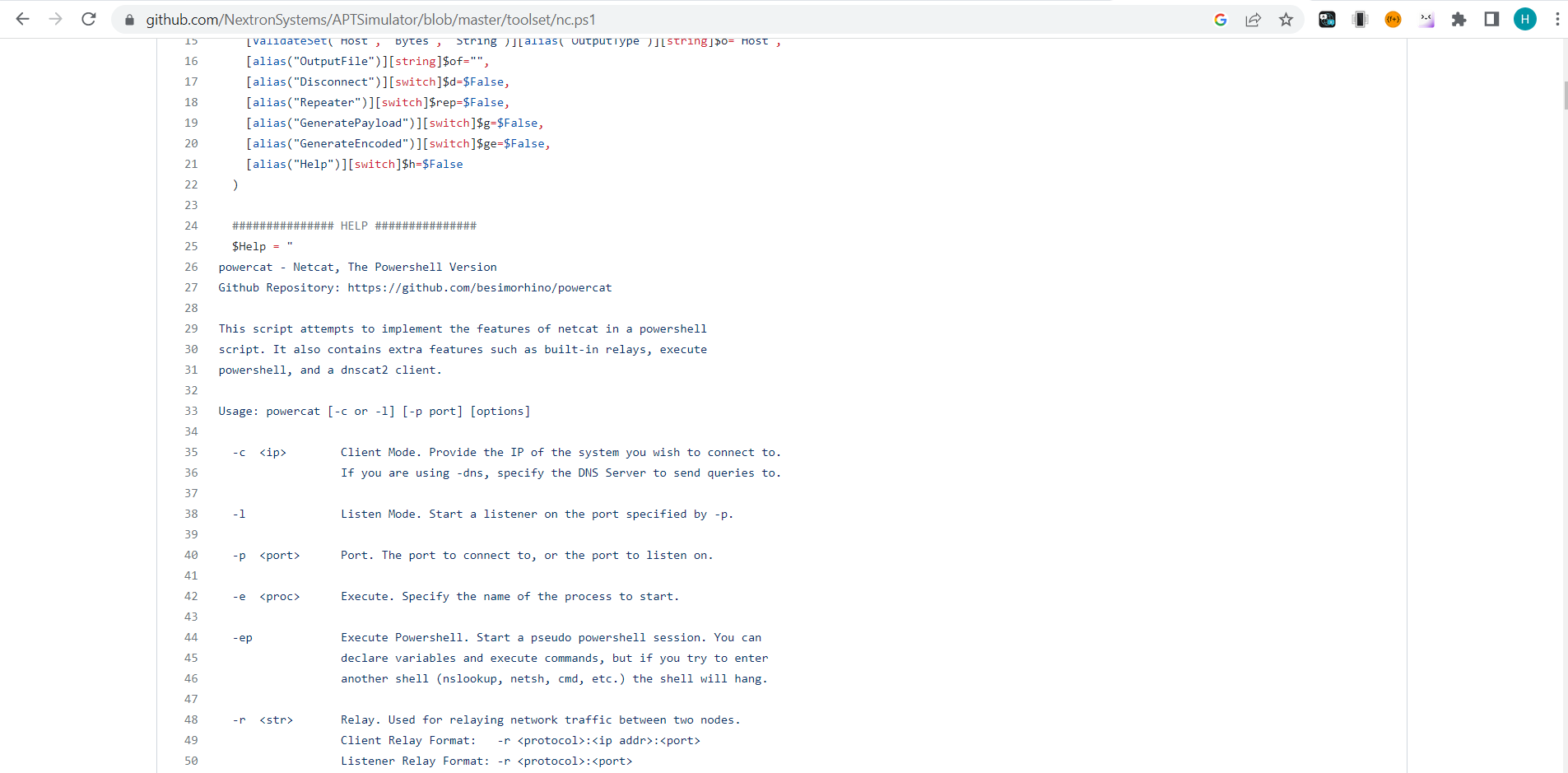Toggle the browser side panel

(x=1491, y=20)
